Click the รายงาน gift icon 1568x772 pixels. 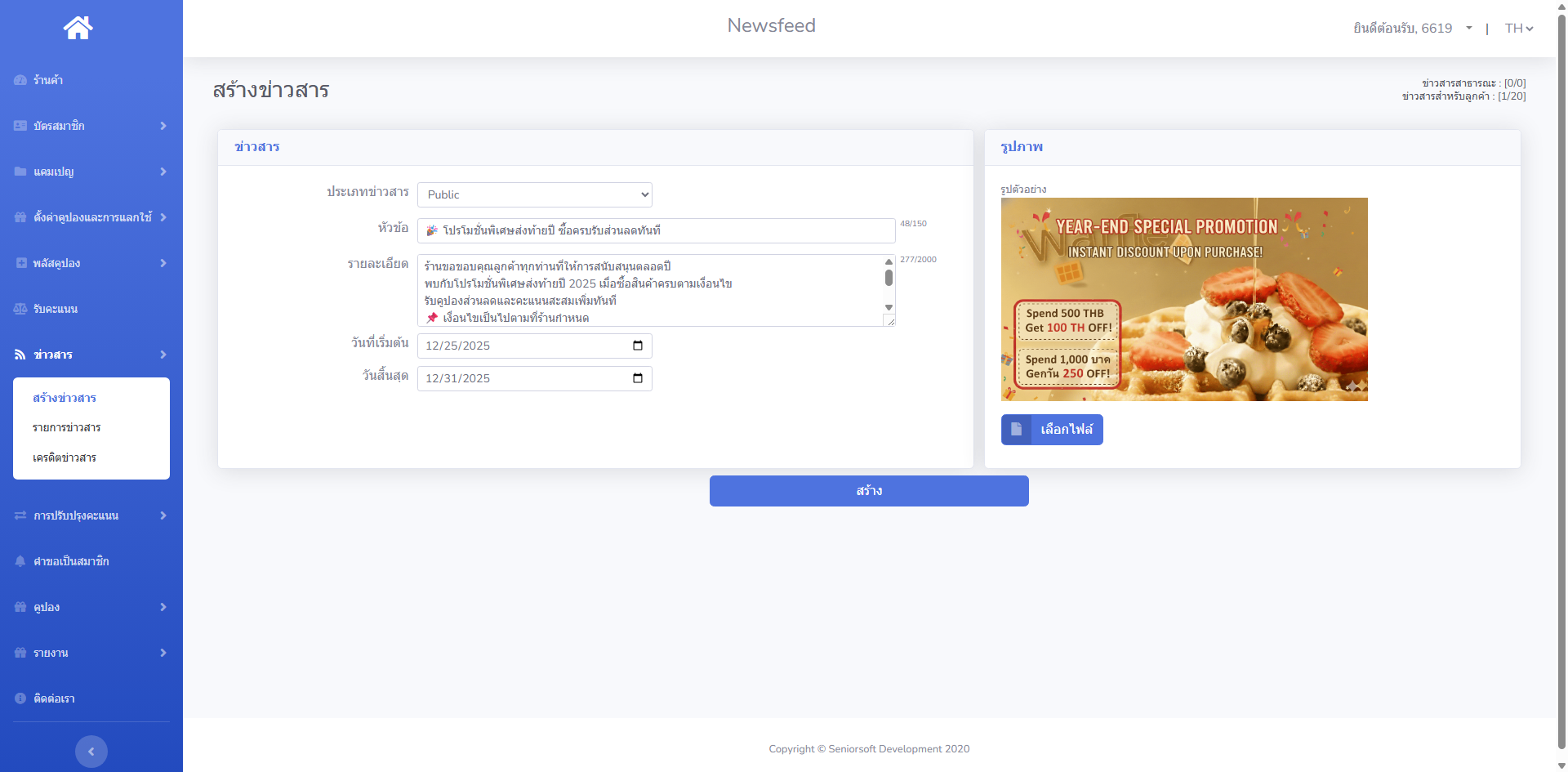pos(20,653)
